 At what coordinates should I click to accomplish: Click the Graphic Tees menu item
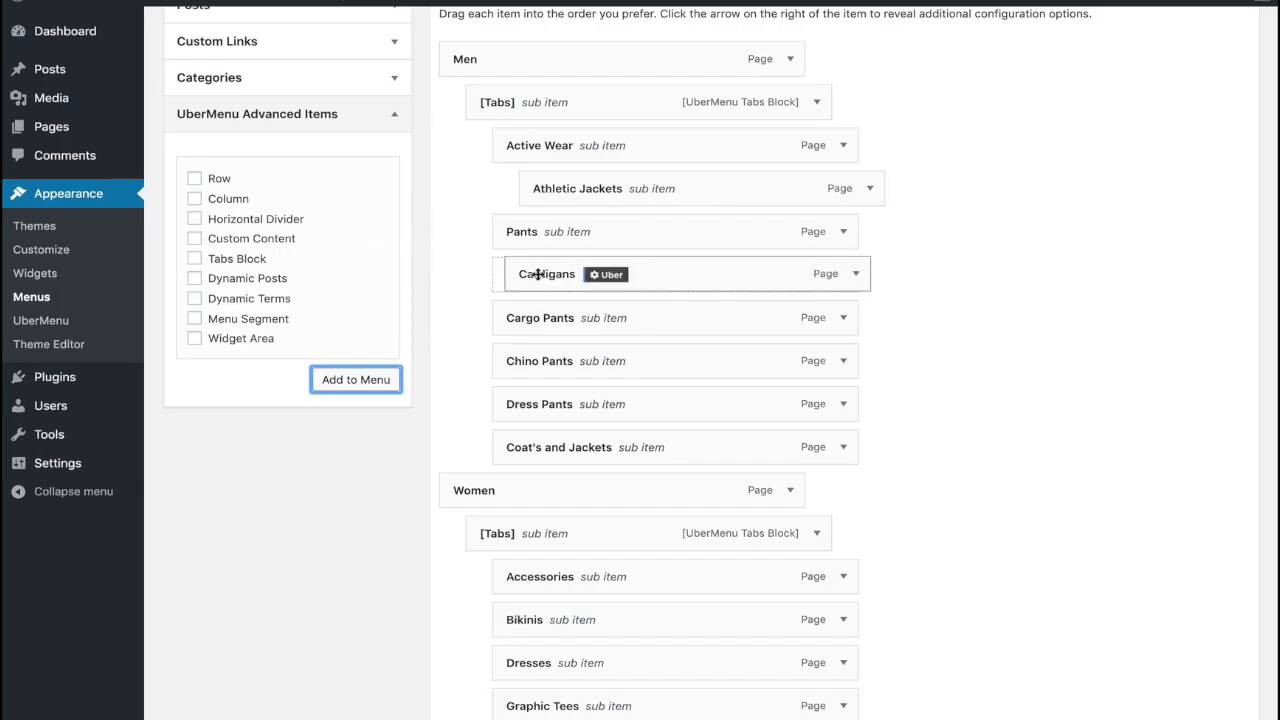(x=675, y=705)
